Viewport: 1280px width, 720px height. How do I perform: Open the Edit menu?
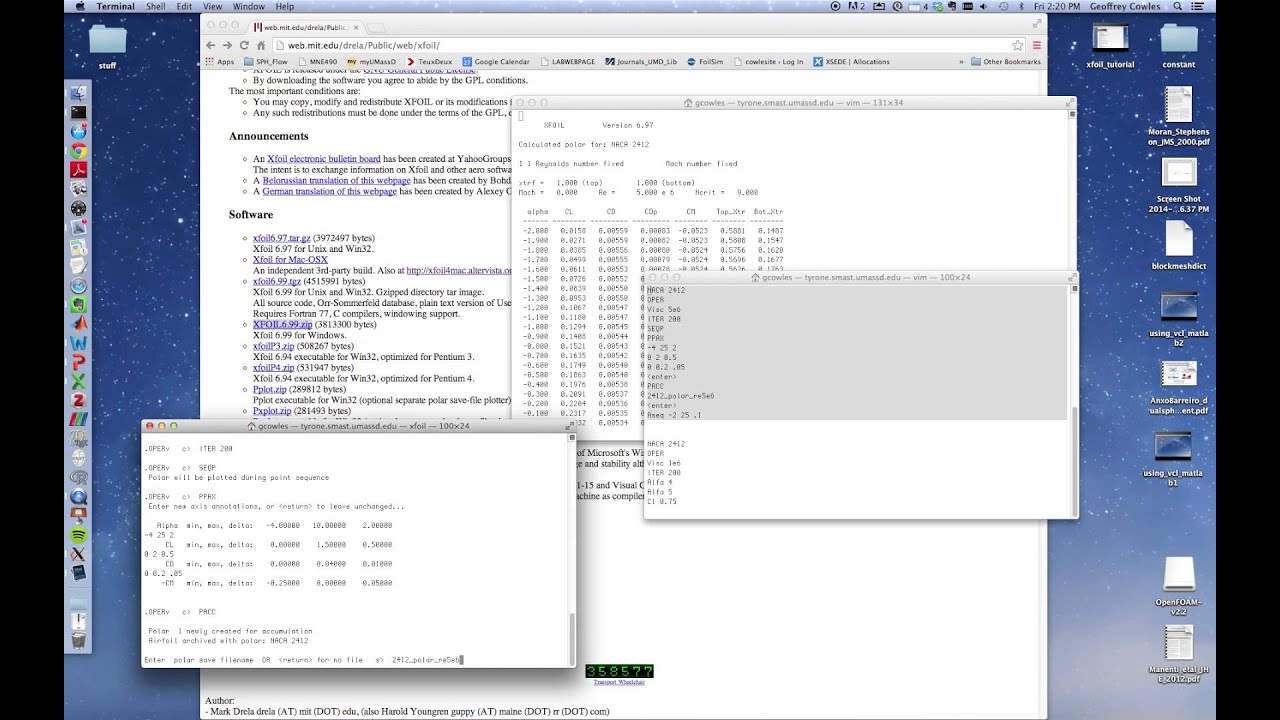(184, 7)
